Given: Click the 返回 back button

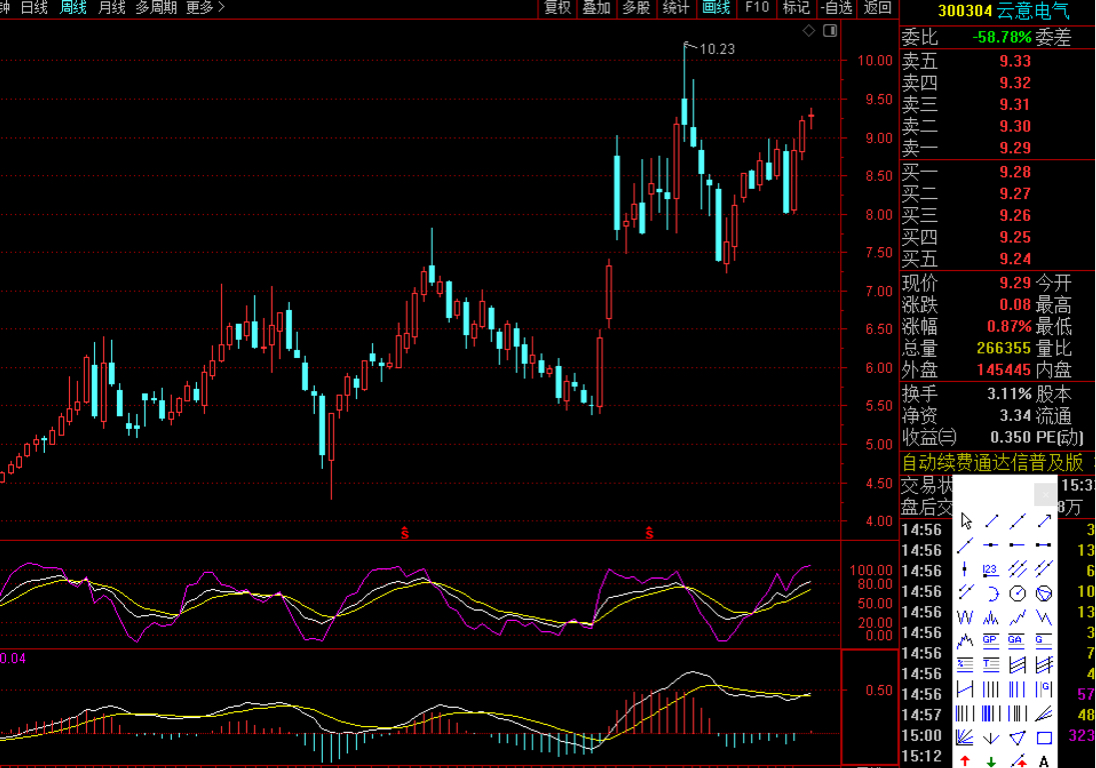Looking at the screenshot, I should click(877, 8).
